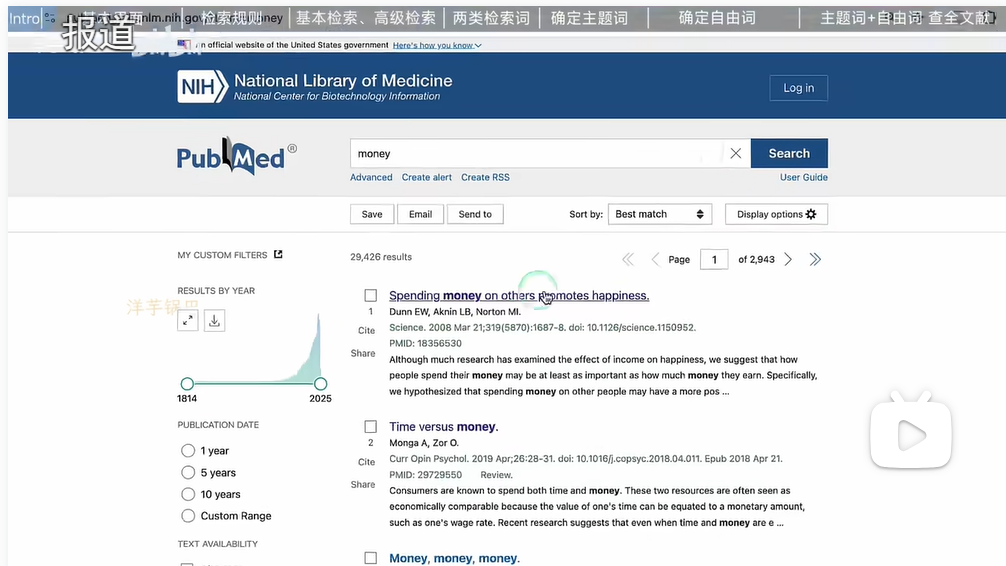This screenshot has height=566, width=1006.
Task: Expand the results by year chart
Action: point(187,320)
